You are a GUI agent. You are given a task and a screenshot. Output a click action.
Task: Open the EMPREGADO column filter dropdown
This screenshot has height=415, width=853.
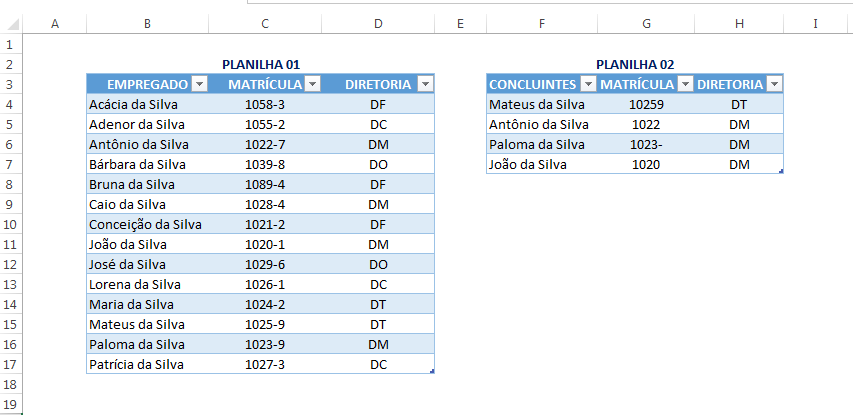point(200,84)
